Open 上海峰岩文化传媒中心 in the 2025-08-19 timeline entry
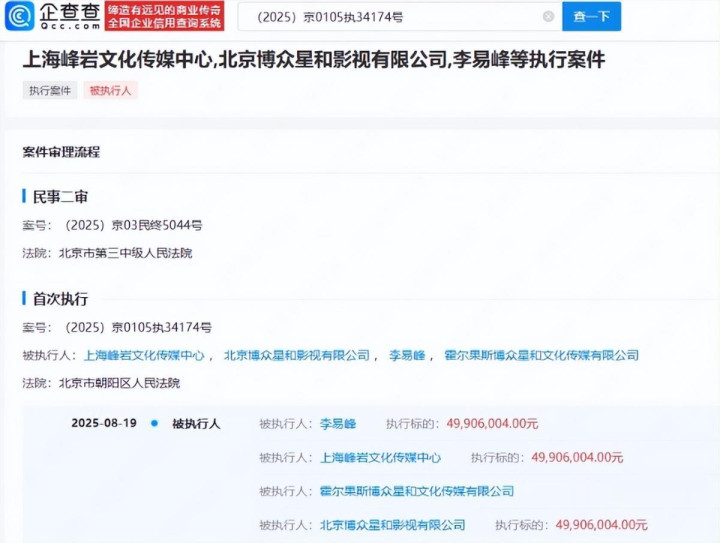 (380, 457)
